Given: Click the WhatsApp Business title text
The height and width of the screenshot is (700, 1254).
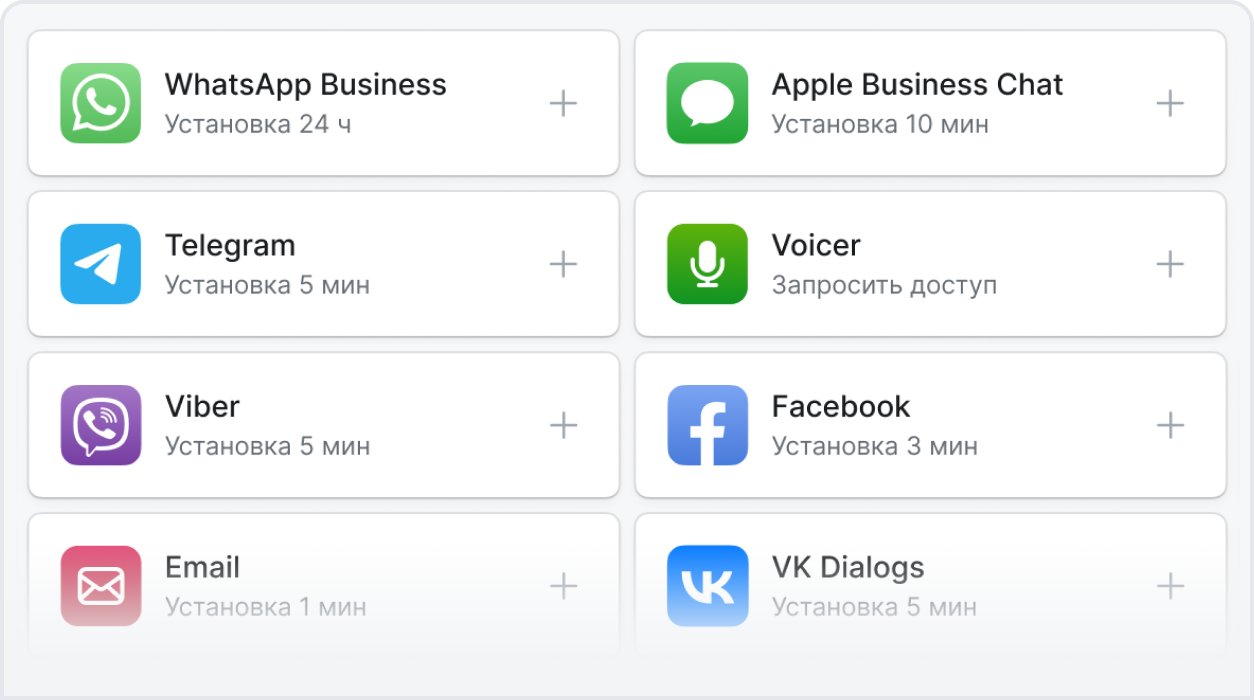Looking at the screenshot, I should point(305,85).
